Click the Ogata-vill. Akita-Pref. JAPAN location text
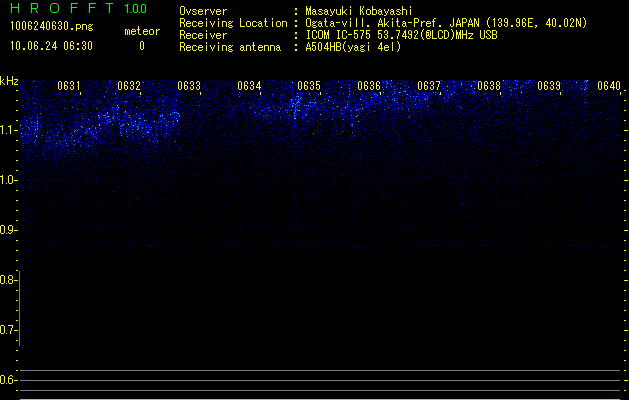 [446, 23]
